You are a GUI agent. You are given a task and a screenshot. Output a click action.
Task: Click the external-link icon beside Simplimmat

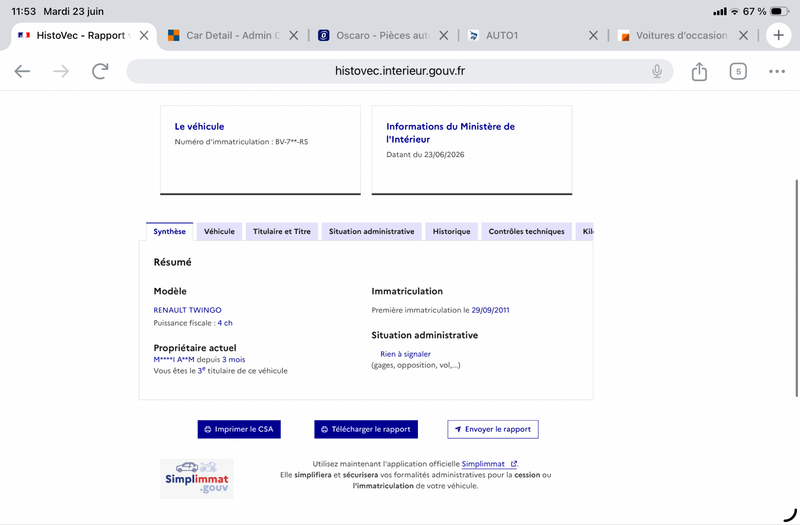(514, 464)
